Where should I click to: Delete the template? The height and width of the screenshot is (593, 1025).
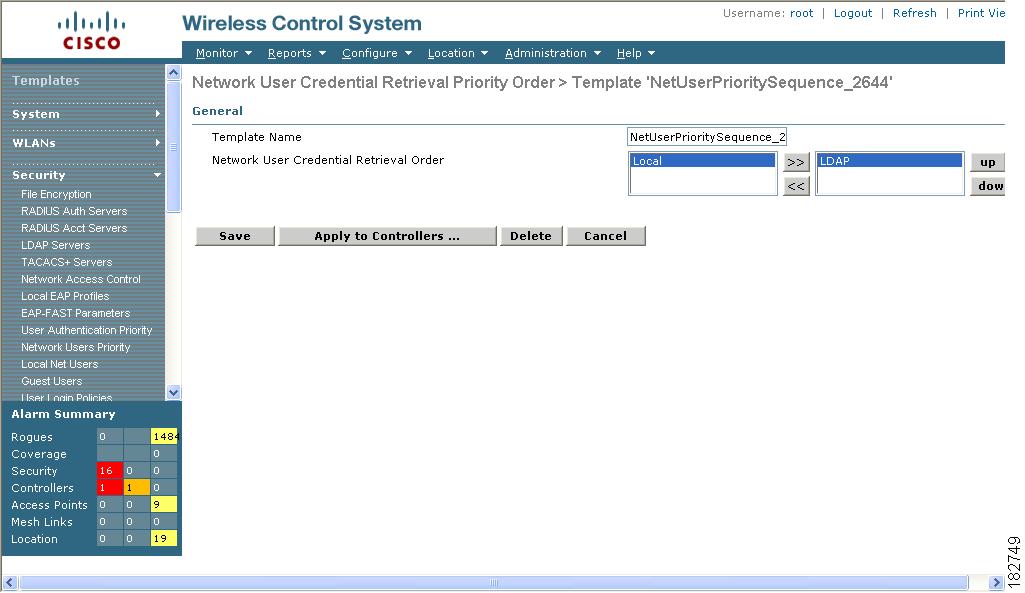click(x=531, y=236)
